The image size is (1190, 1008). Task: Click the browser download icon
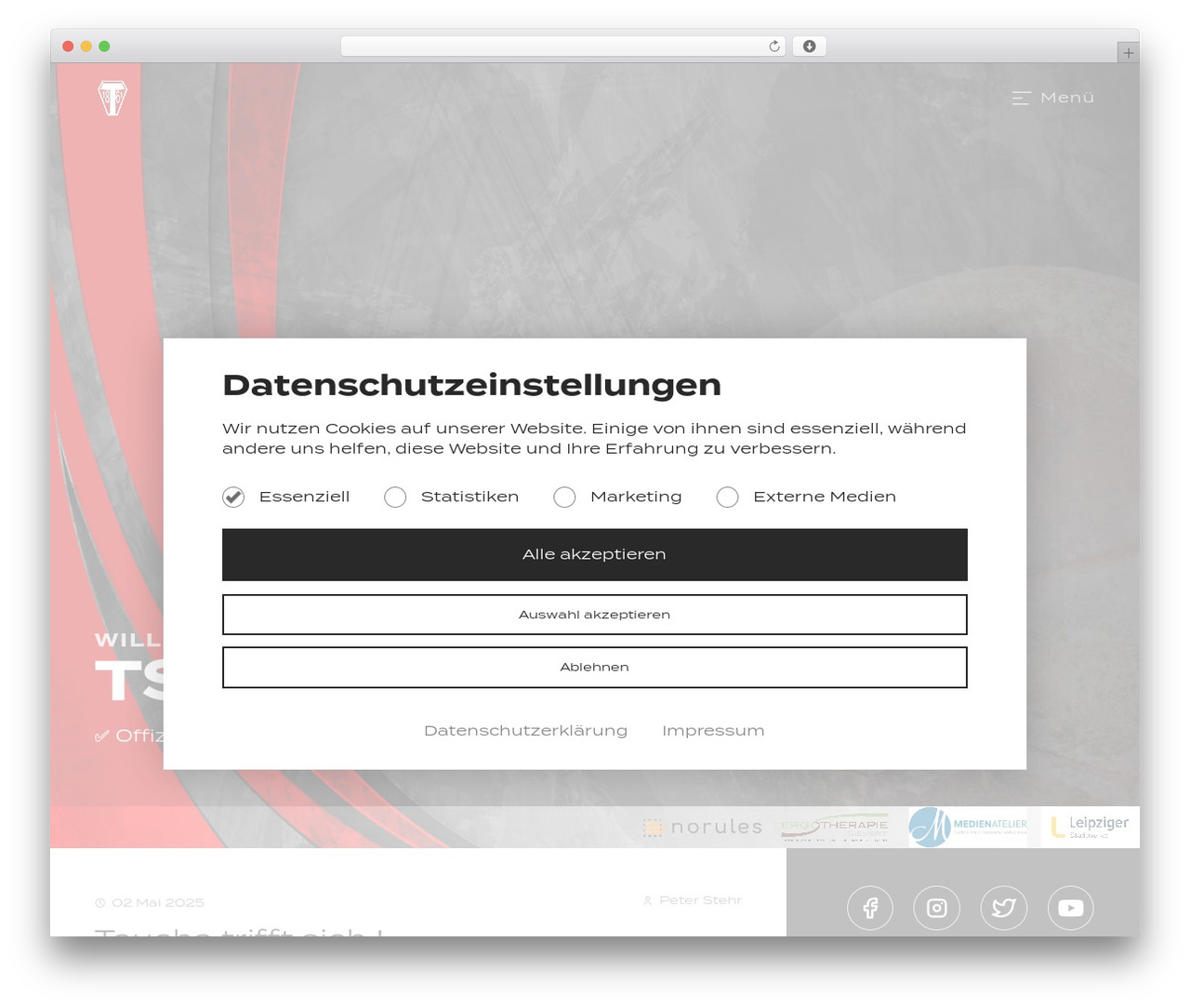[809, 46]
